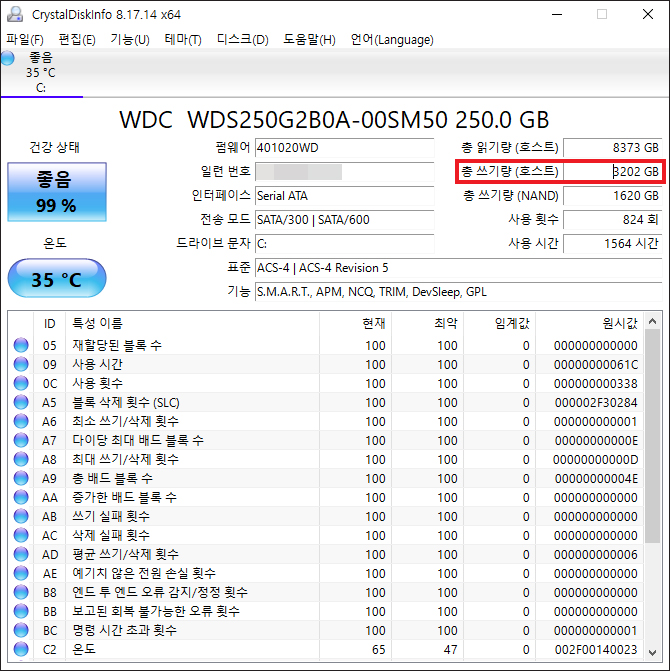The image size is (670, 671).
Task: Click the 임계값 column header
Action: click(499, 323)
